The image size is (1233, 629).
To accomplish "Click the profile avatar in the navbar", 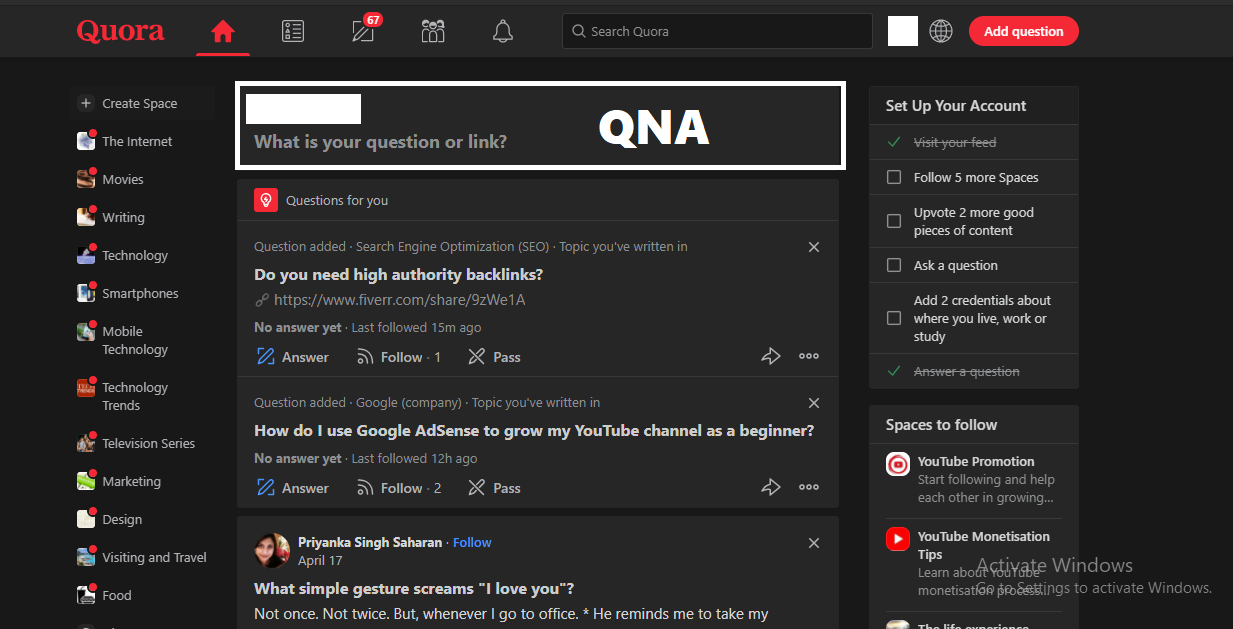I will pos(903,31).
